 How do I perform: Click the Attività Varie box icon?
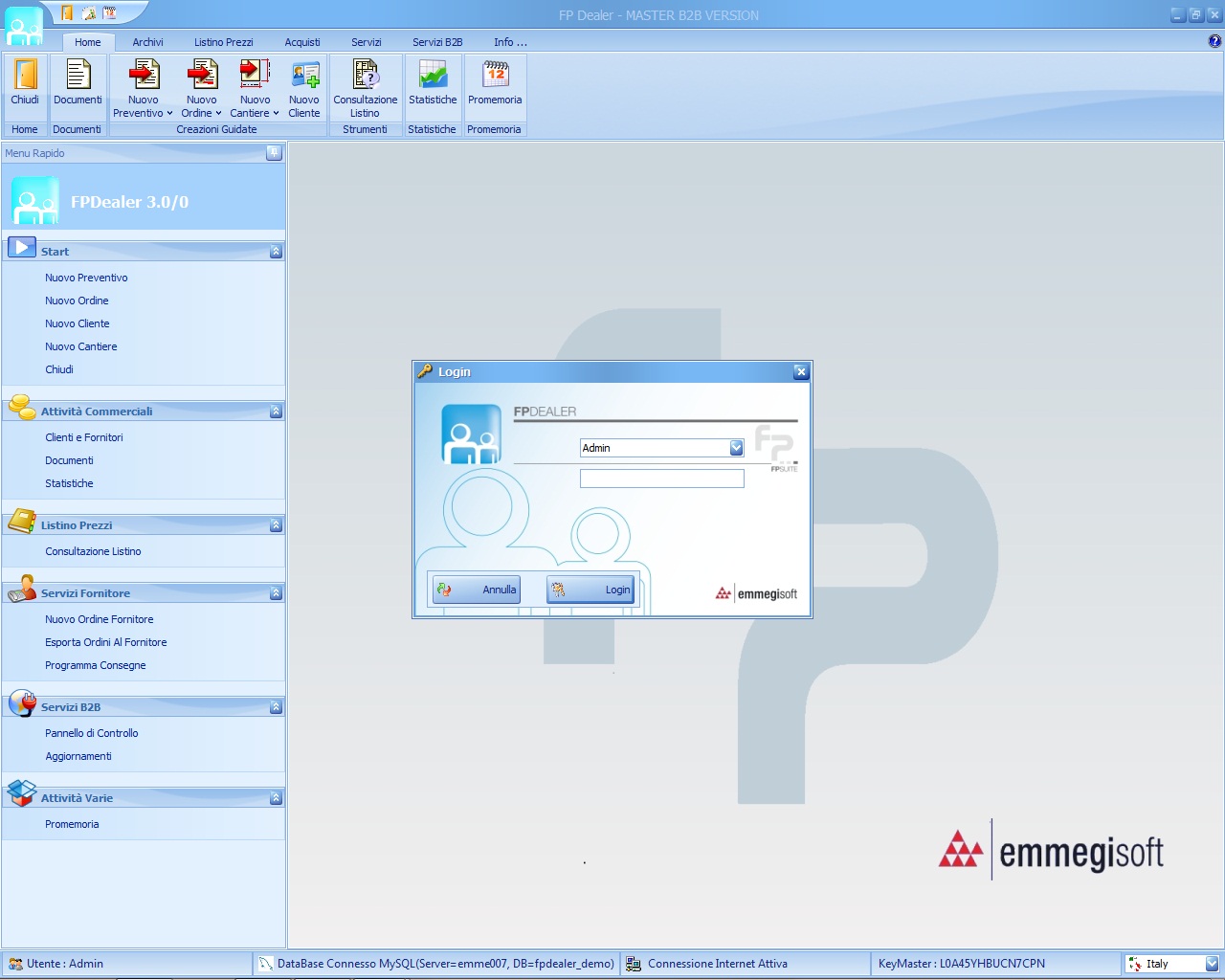21,793
